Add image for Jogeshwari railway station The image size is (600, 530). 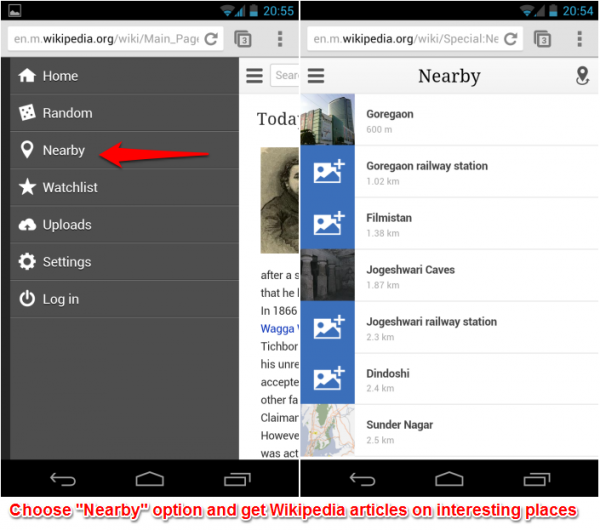pos(328,327)
